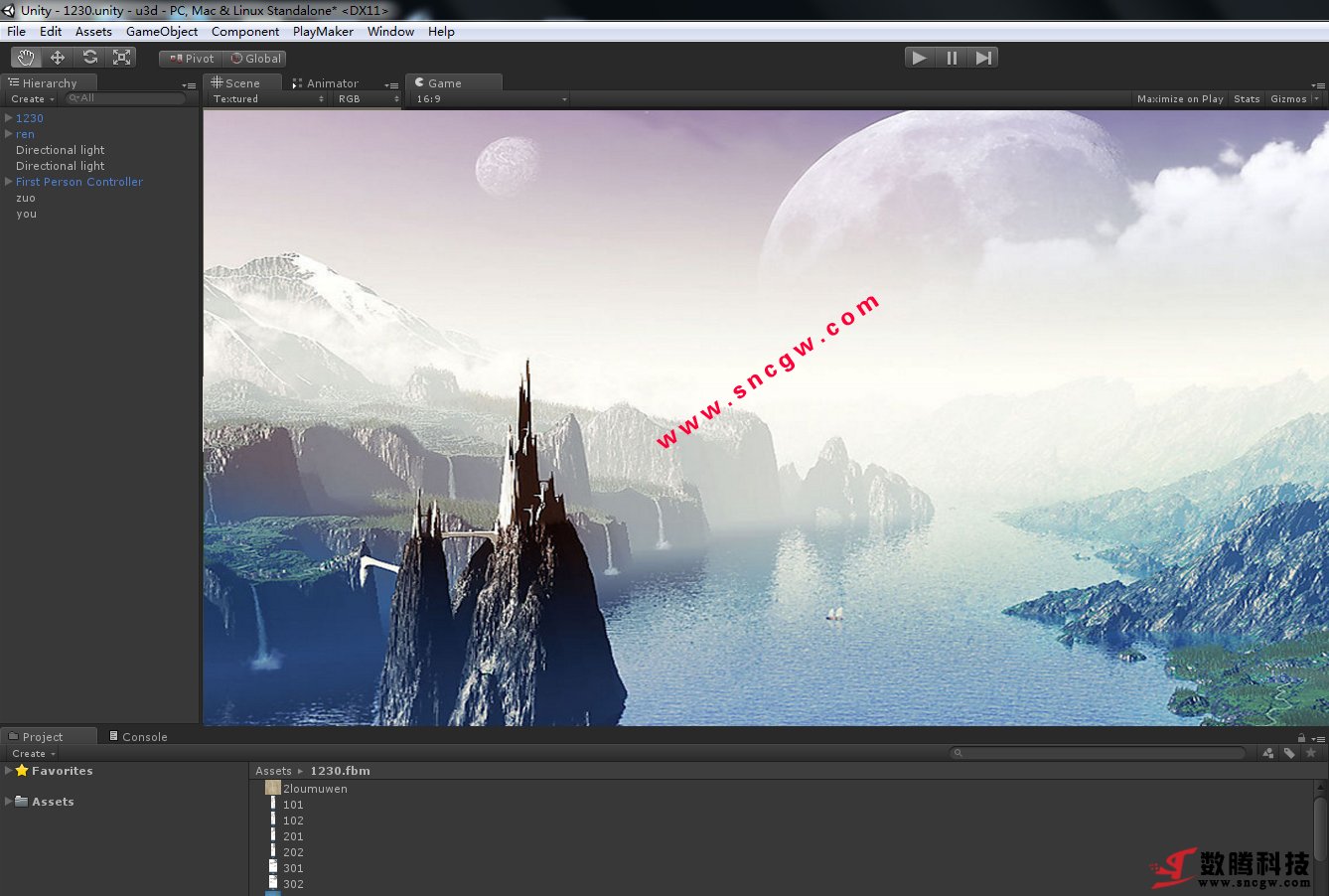Image resolution: width=1329 pixels, height=896 pixels.
Task: Select the Move tool
Action: click(x=58, y=58)
